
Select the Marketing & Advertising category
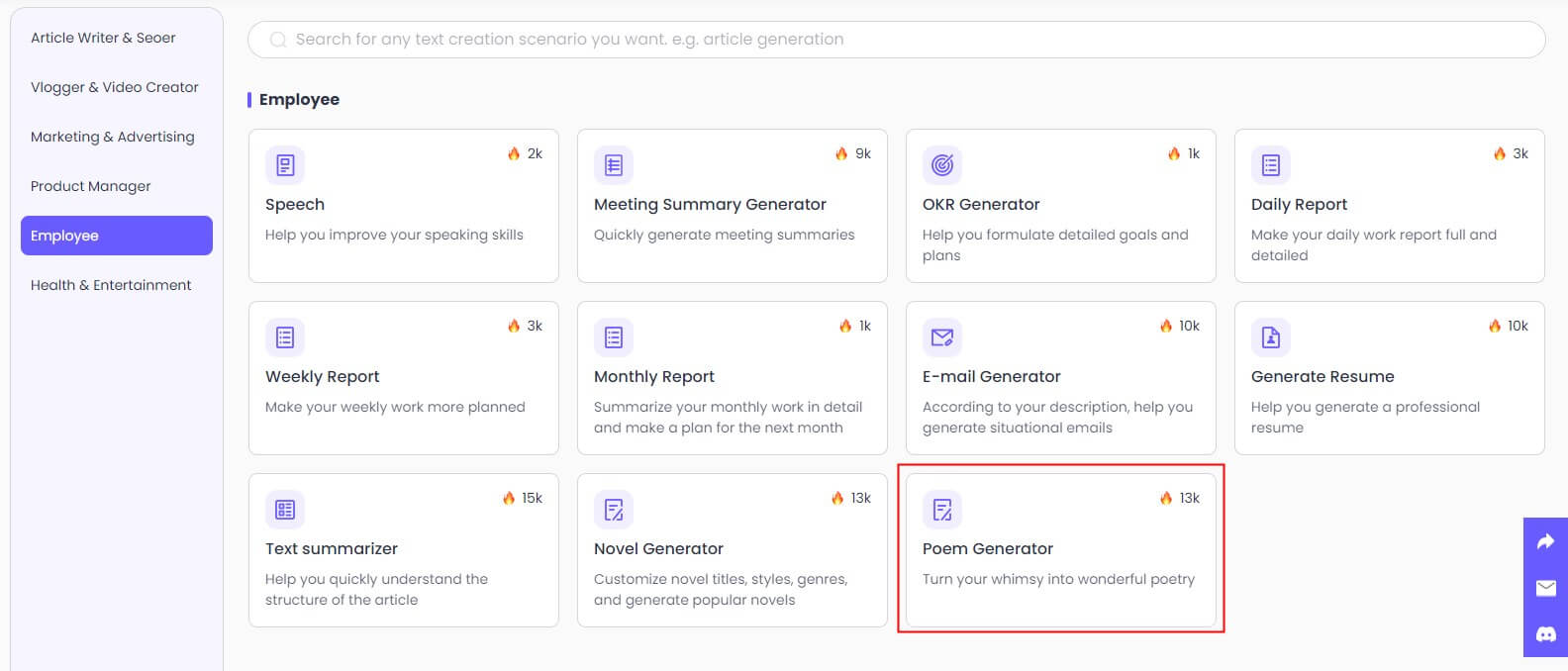point(117,137)
